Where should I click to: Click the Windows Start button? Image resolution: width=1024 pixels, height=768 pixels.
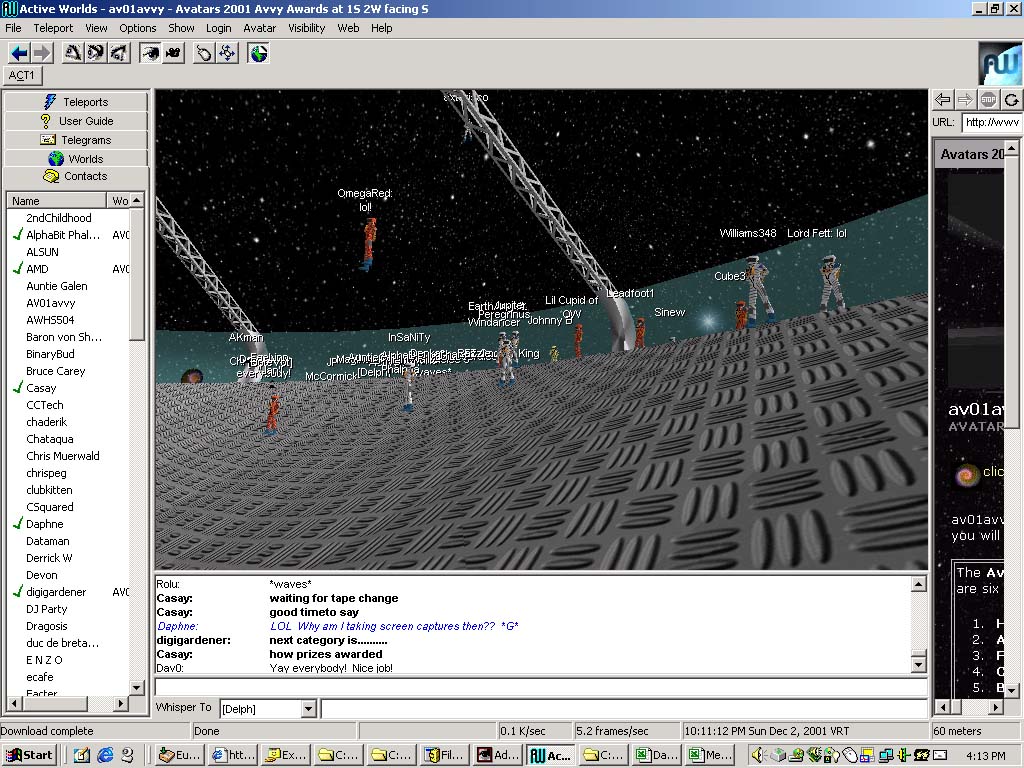click(29, 755)
